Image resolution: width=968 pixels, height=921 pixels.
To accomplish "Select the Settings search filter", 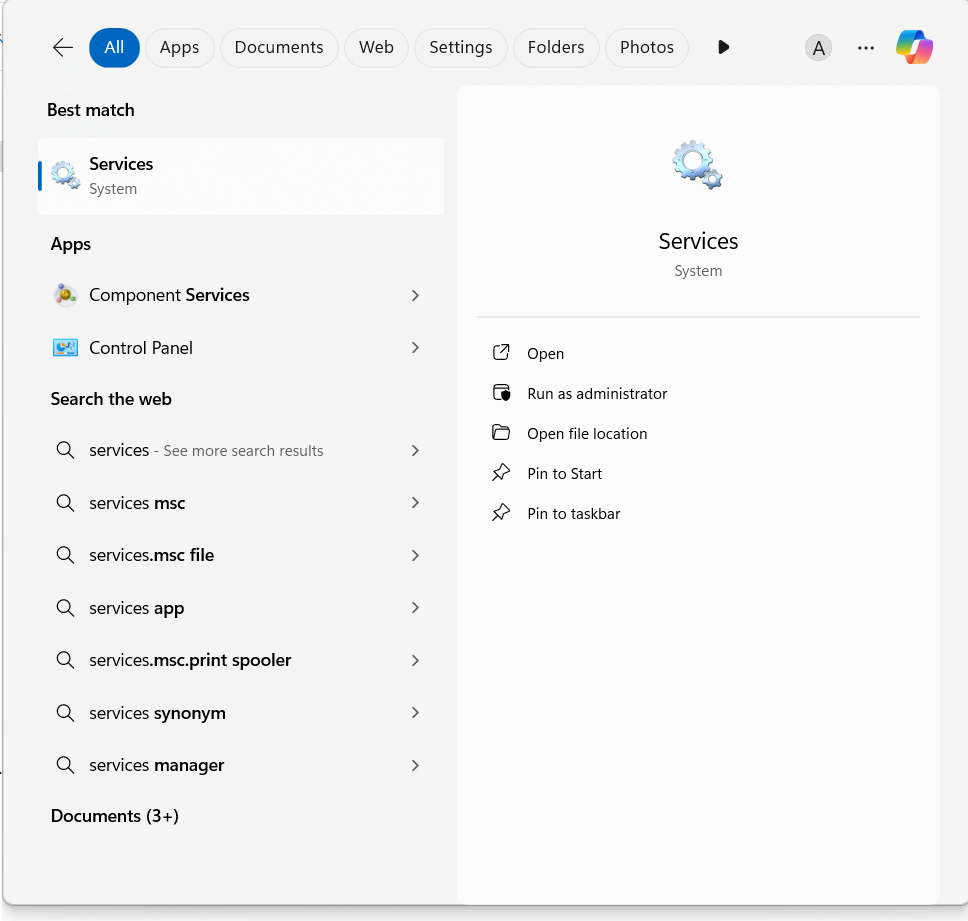I will pos(460,47).
